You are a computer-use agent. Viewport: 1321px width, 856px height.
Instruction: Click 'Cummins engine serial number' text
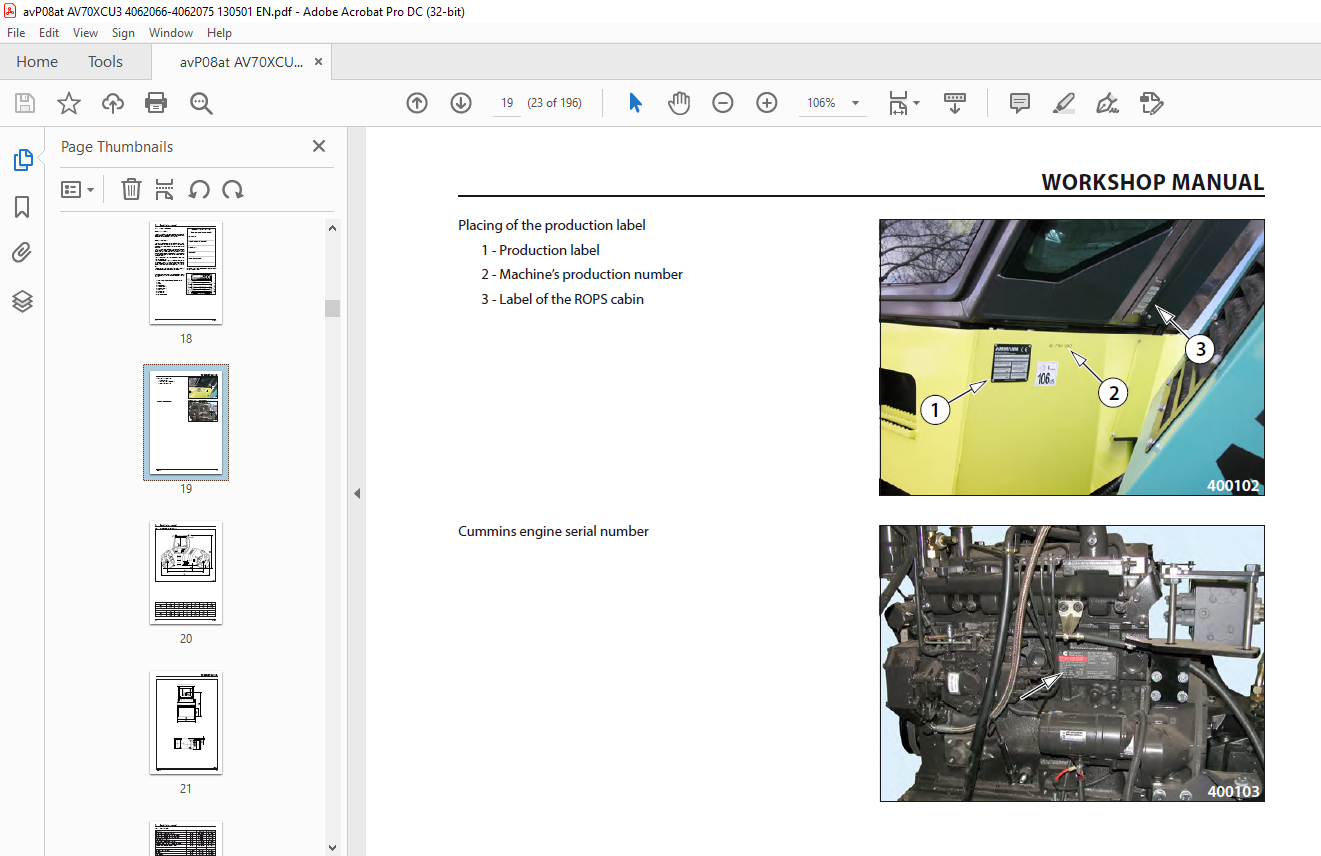tap(553, 531)
